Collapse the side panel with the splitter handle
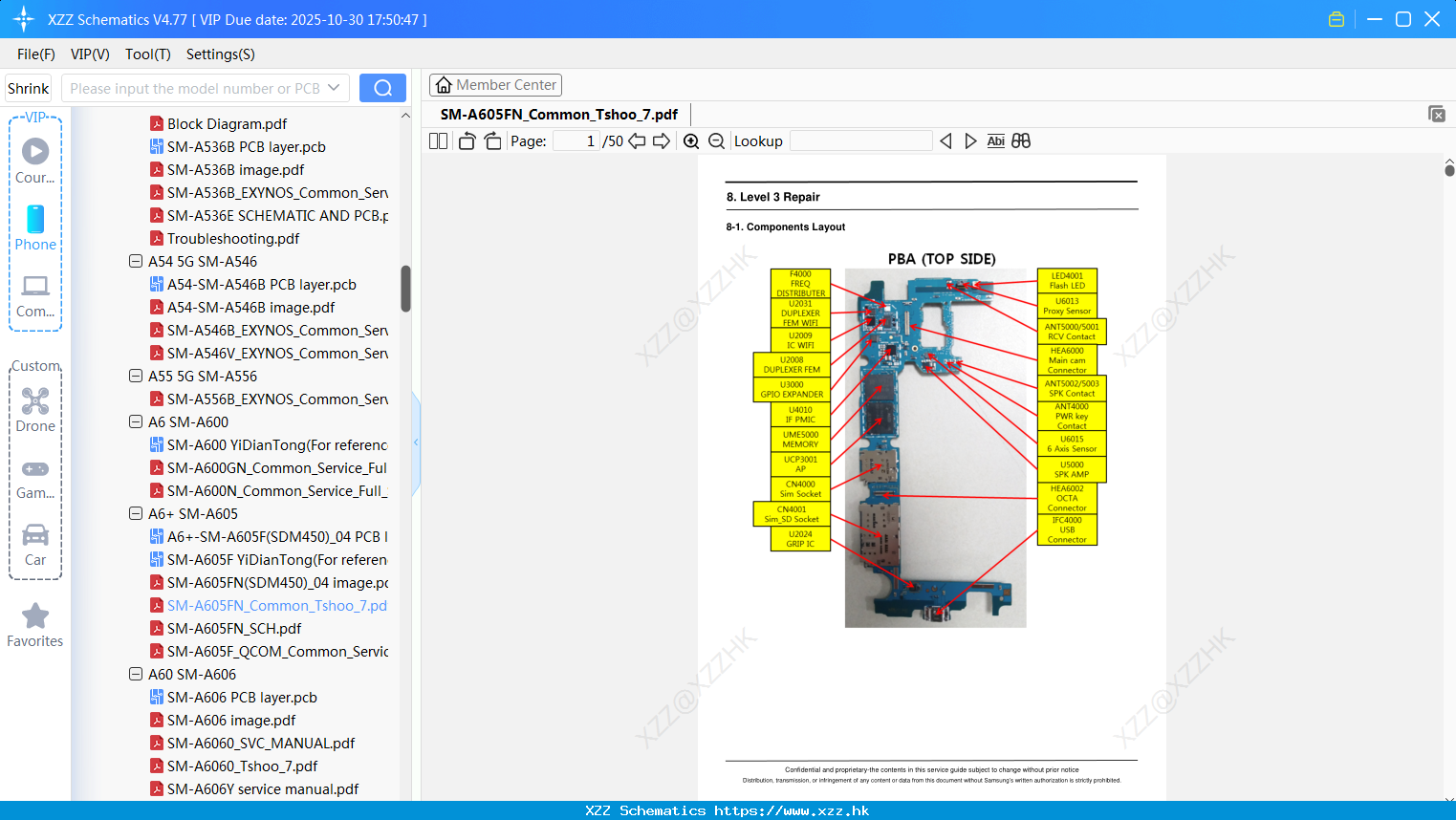The width and height of the screenshot is (1456, 820). (416, 442)
